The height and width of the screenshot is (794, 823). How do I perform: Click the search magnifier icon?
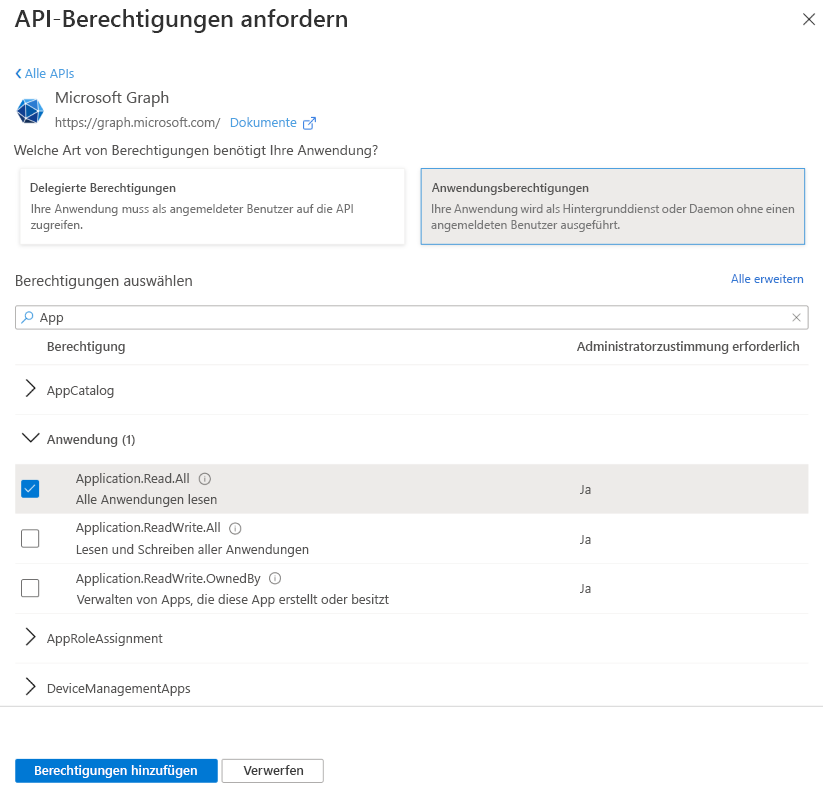tap(25, 317)
